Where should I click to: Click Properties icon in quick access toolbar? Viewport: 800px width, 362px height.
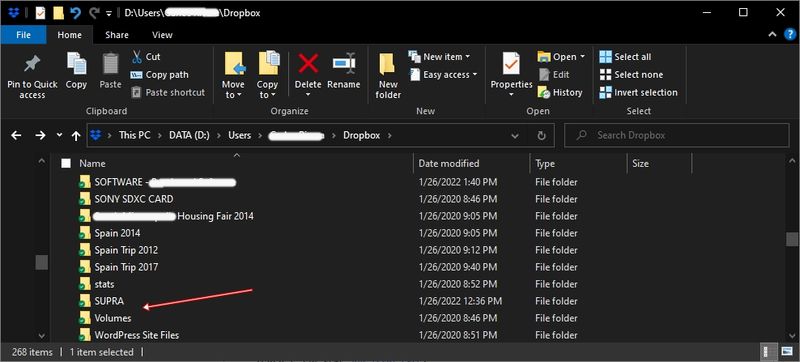pyautogui.click(x=40, y=13)
